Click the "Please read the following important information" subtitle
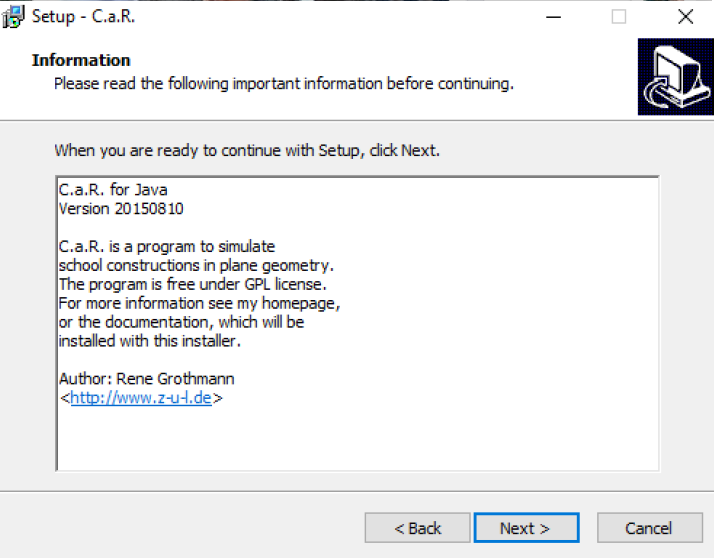 284,84
